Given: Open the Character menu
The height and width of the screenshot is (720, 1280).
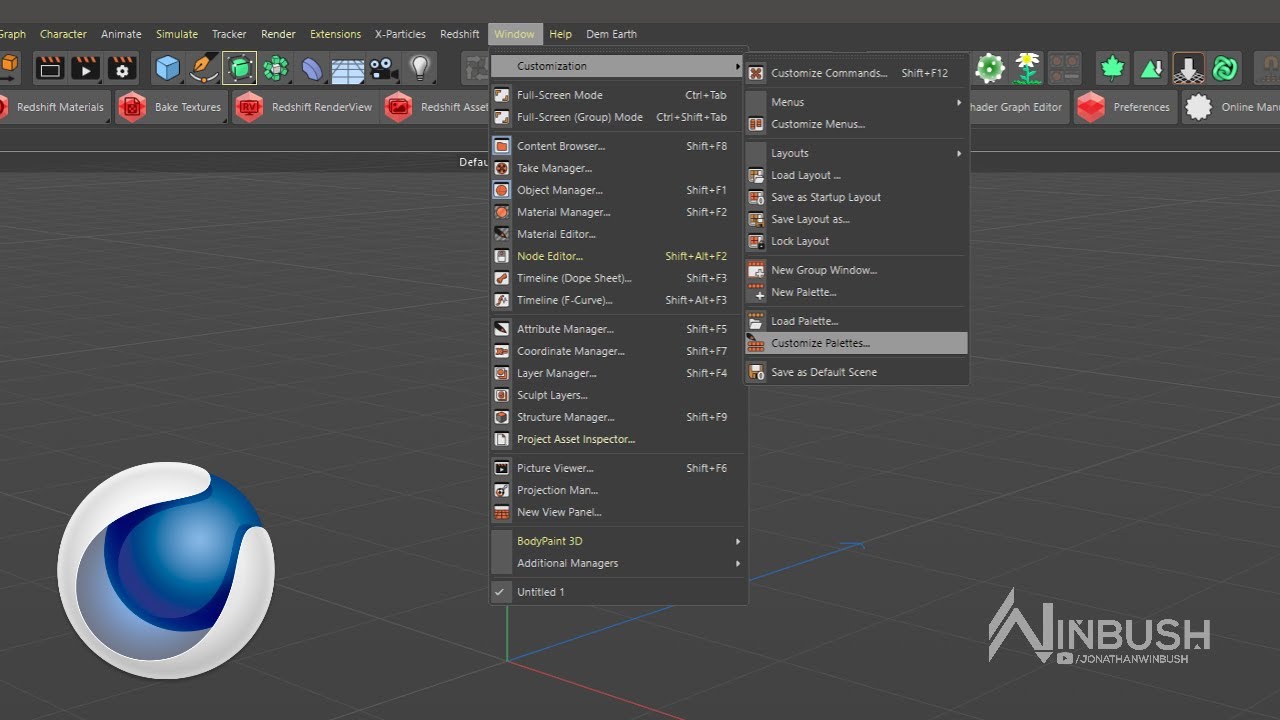Looking at the screenshot, I should (x=63, y=34).
